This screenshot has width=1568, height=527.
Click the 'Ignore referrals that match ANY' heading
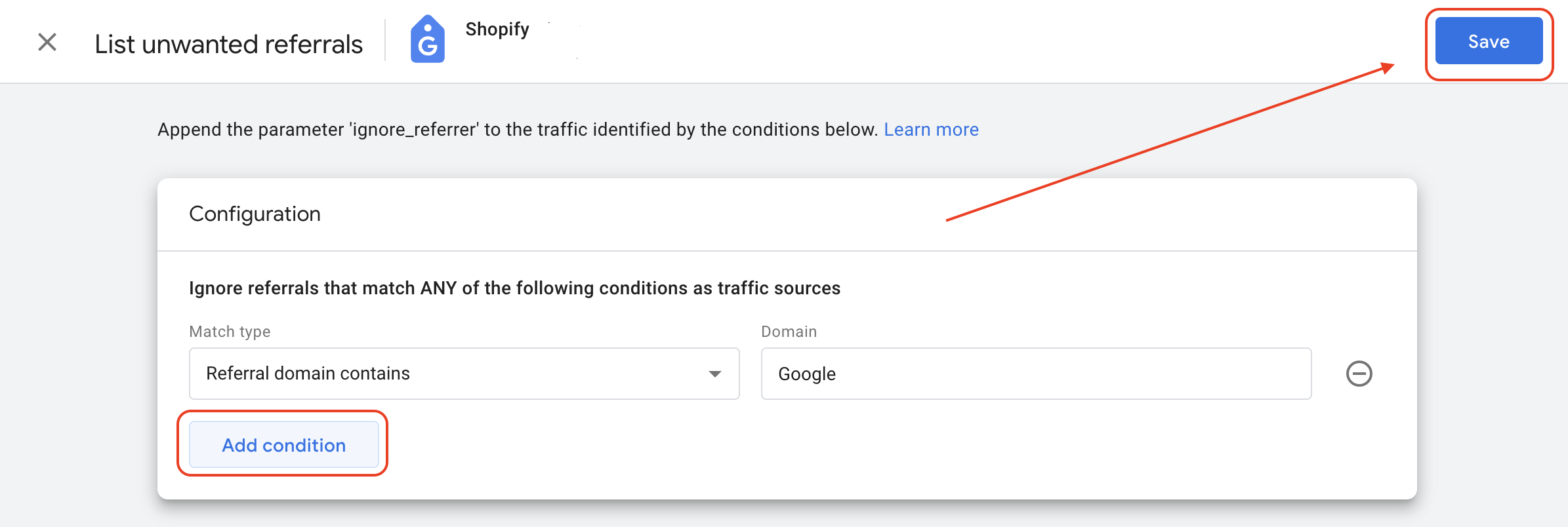[x=514, y=288]
